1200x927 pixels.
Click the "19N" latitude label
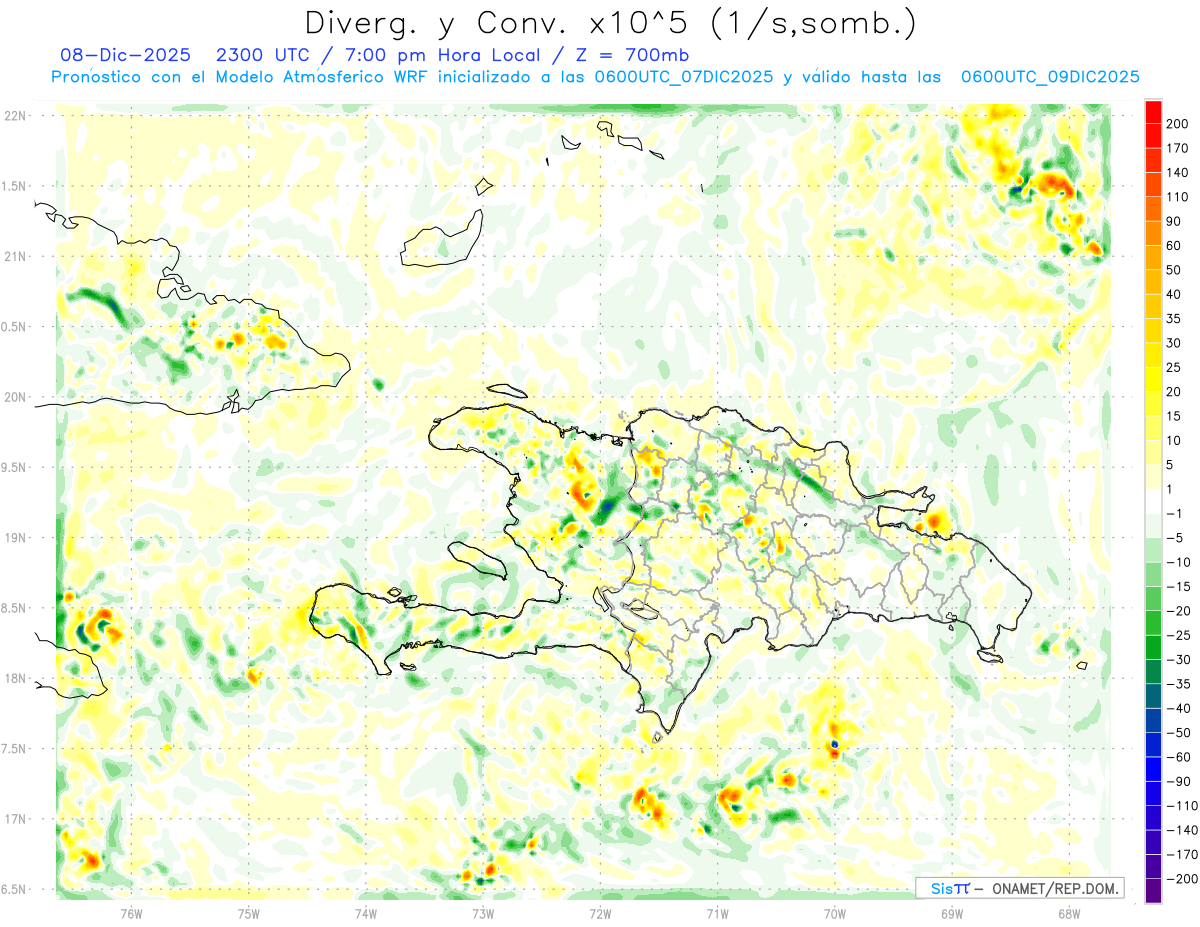tap(14, 538)
